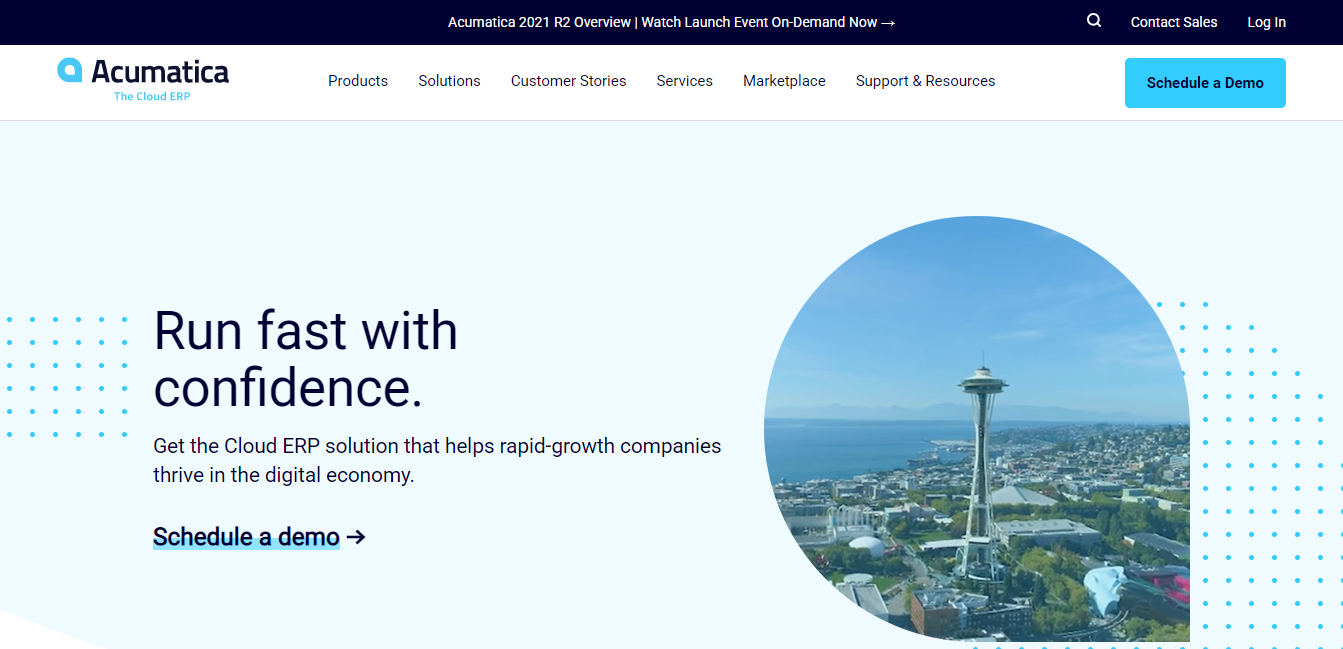The width and height of the screenshot is (1343, 649).
Task: Click the Acumatica logo
Action: [x=143, y=80]
